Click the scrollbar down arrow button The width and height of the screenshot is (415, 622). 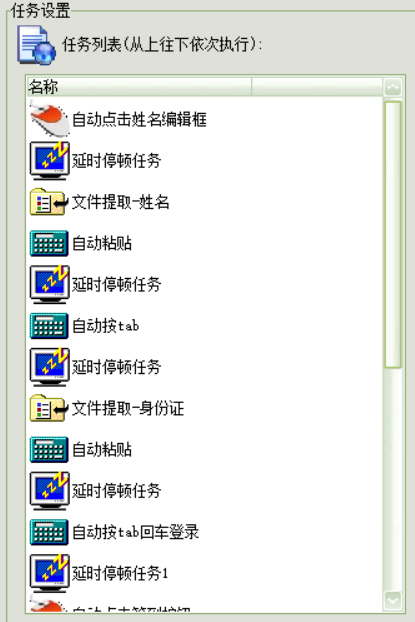[x=393, y=601]
